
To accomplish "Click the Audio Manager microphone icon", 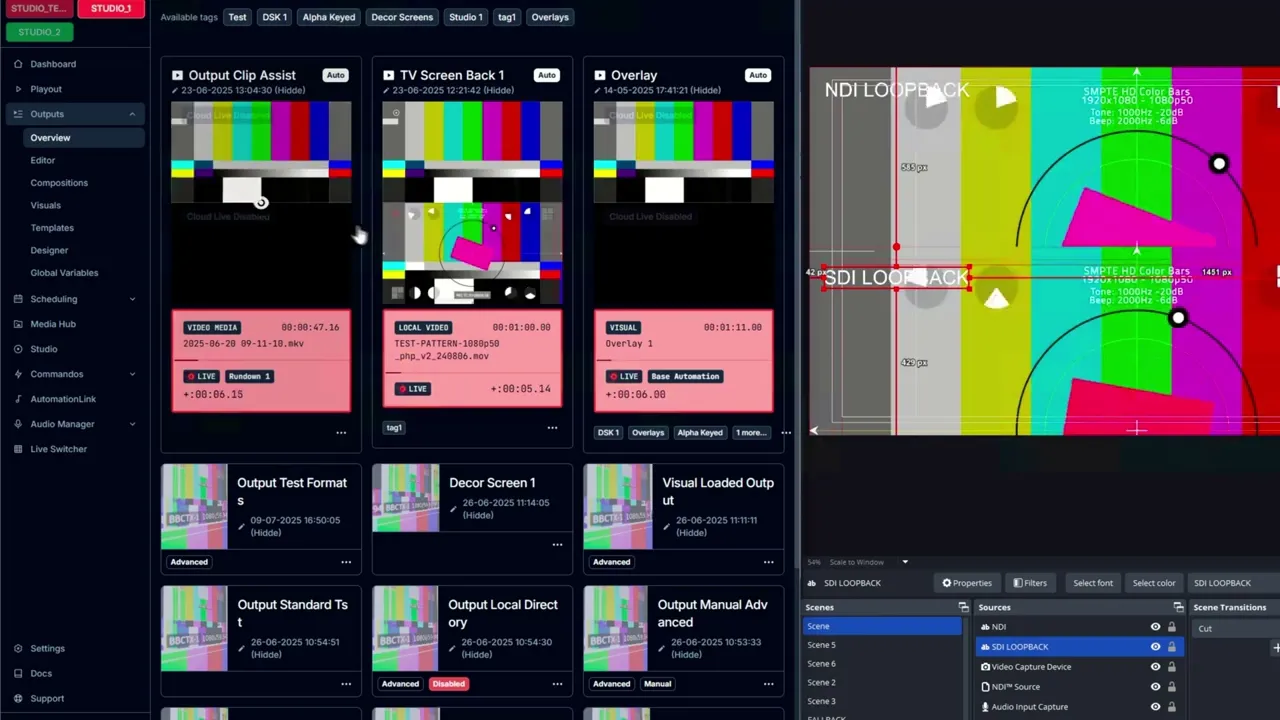I will (18, 424).
